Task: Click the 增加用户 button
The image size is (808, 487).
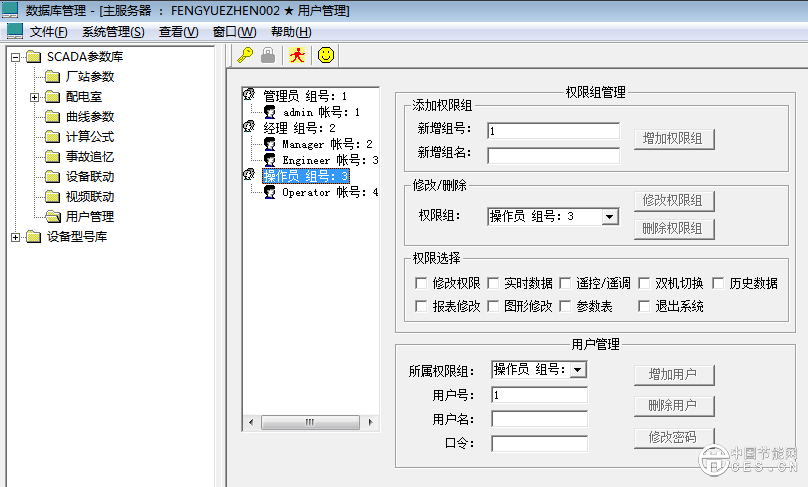Action: click(x=674, y=375)
